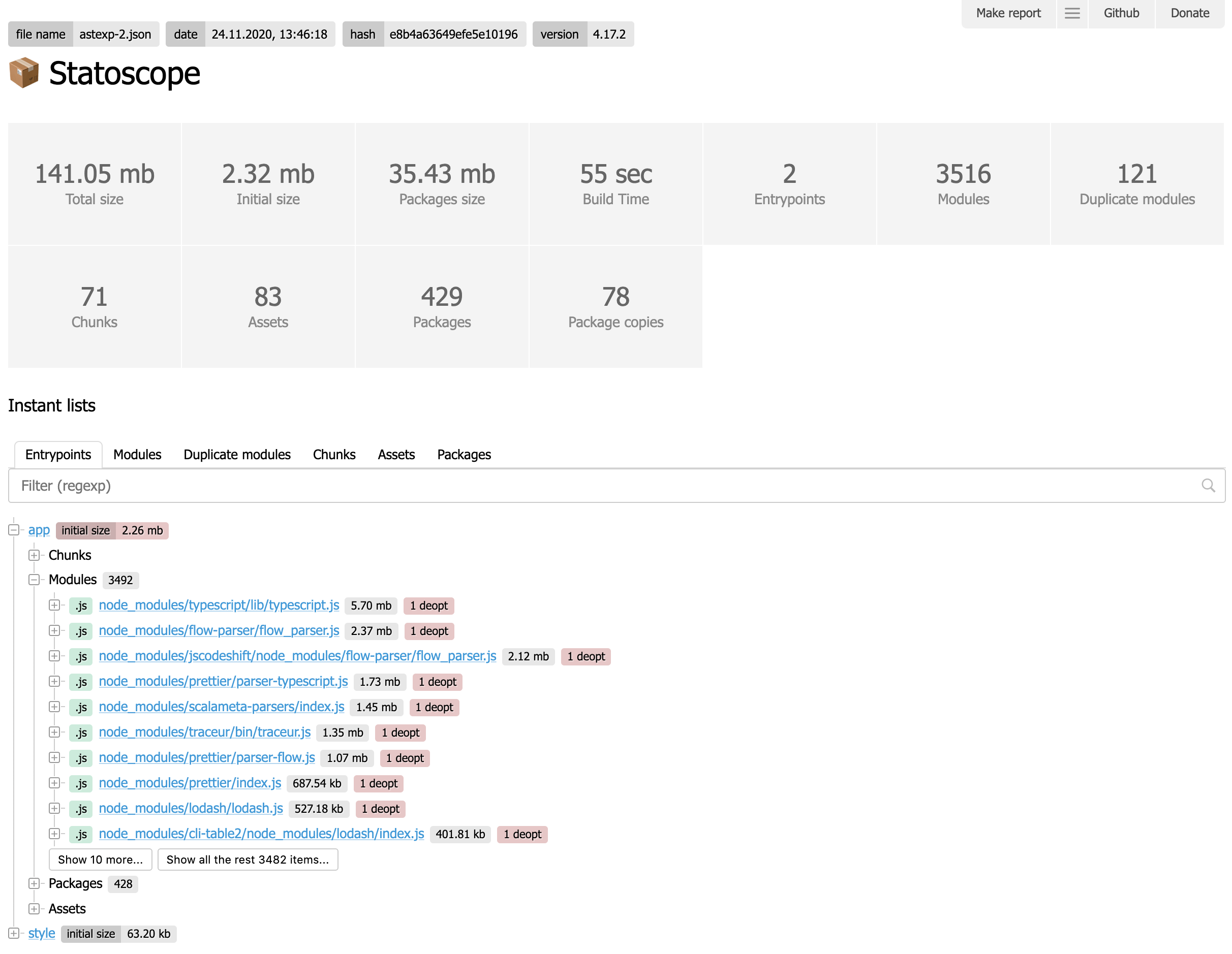Image resolution: width=1232 pixels, height=954 pixels.
Task: Click the .js badge beside typescript.js
Action: click(81, 606)
